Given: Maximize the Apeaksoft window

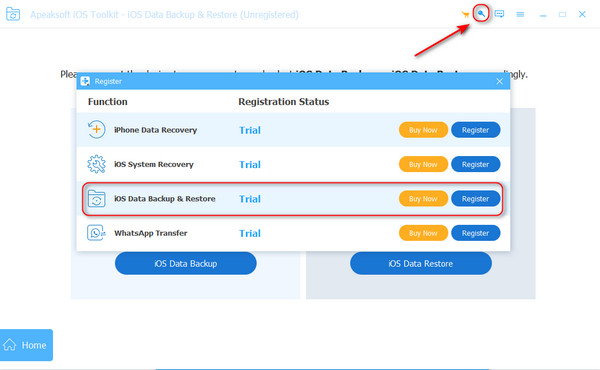Looking at the screenshot, I should point(562,15).
